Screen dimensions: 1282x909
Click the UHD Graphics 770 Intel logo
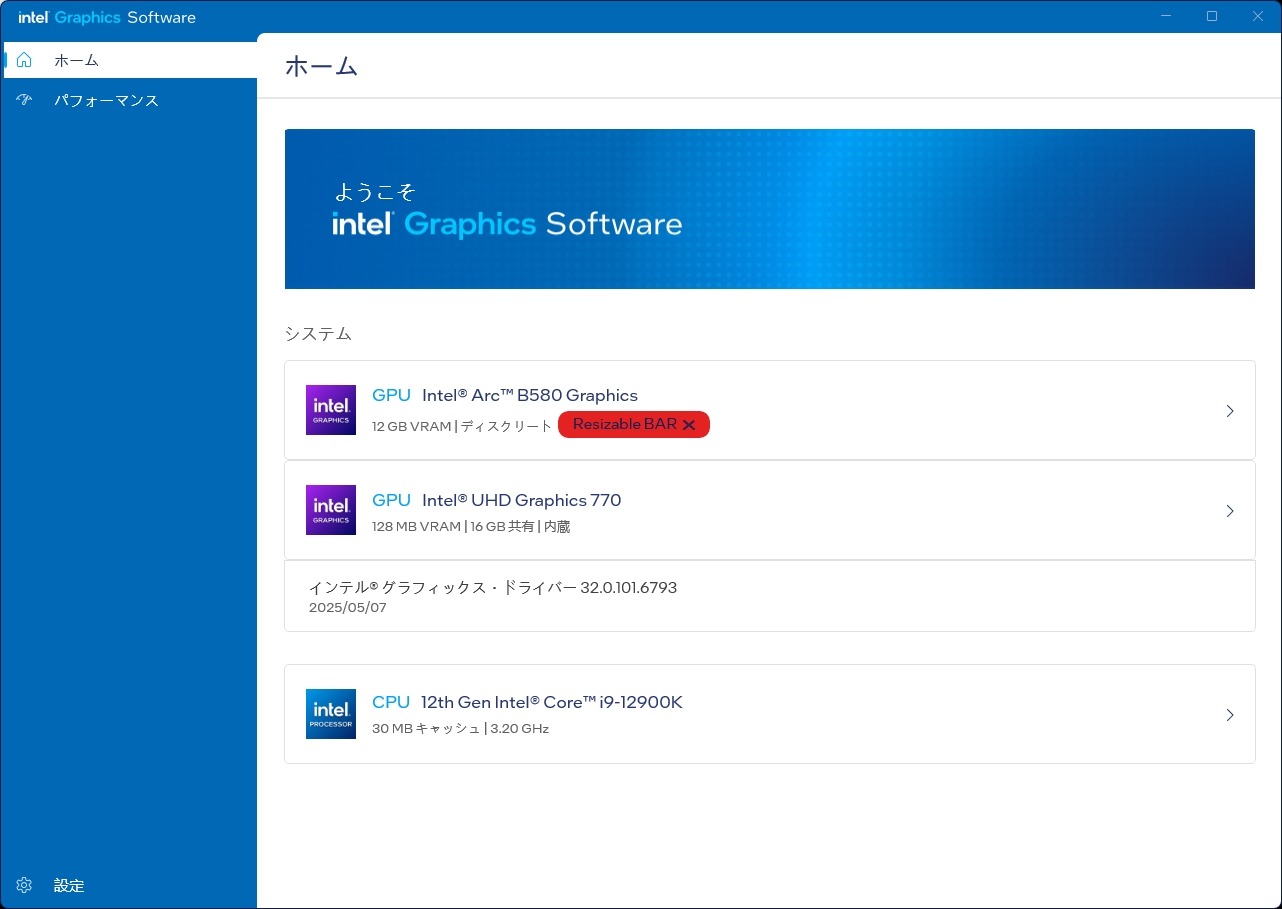331,510
